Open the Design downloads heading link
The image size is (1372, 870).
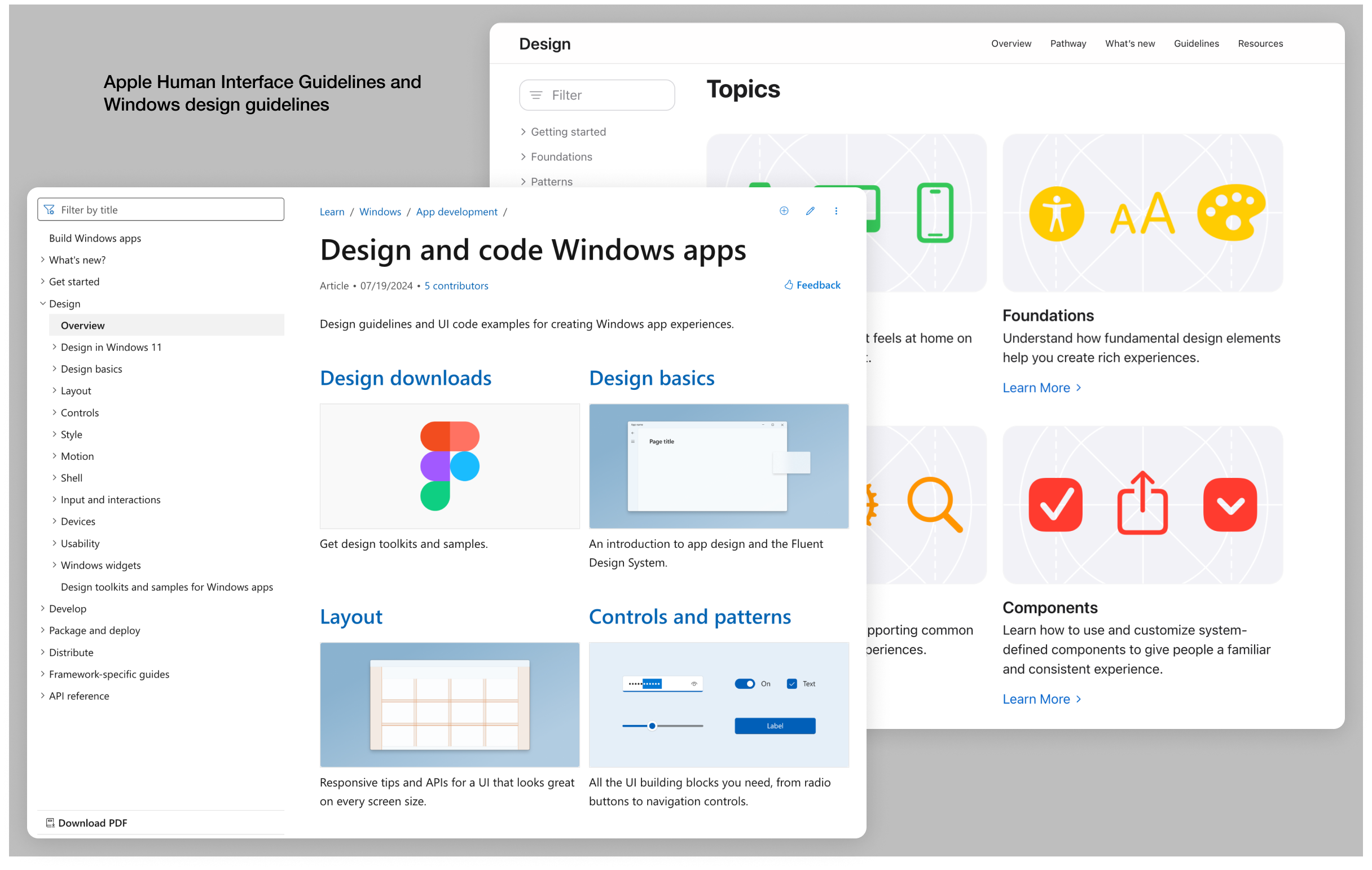point(406,379)
